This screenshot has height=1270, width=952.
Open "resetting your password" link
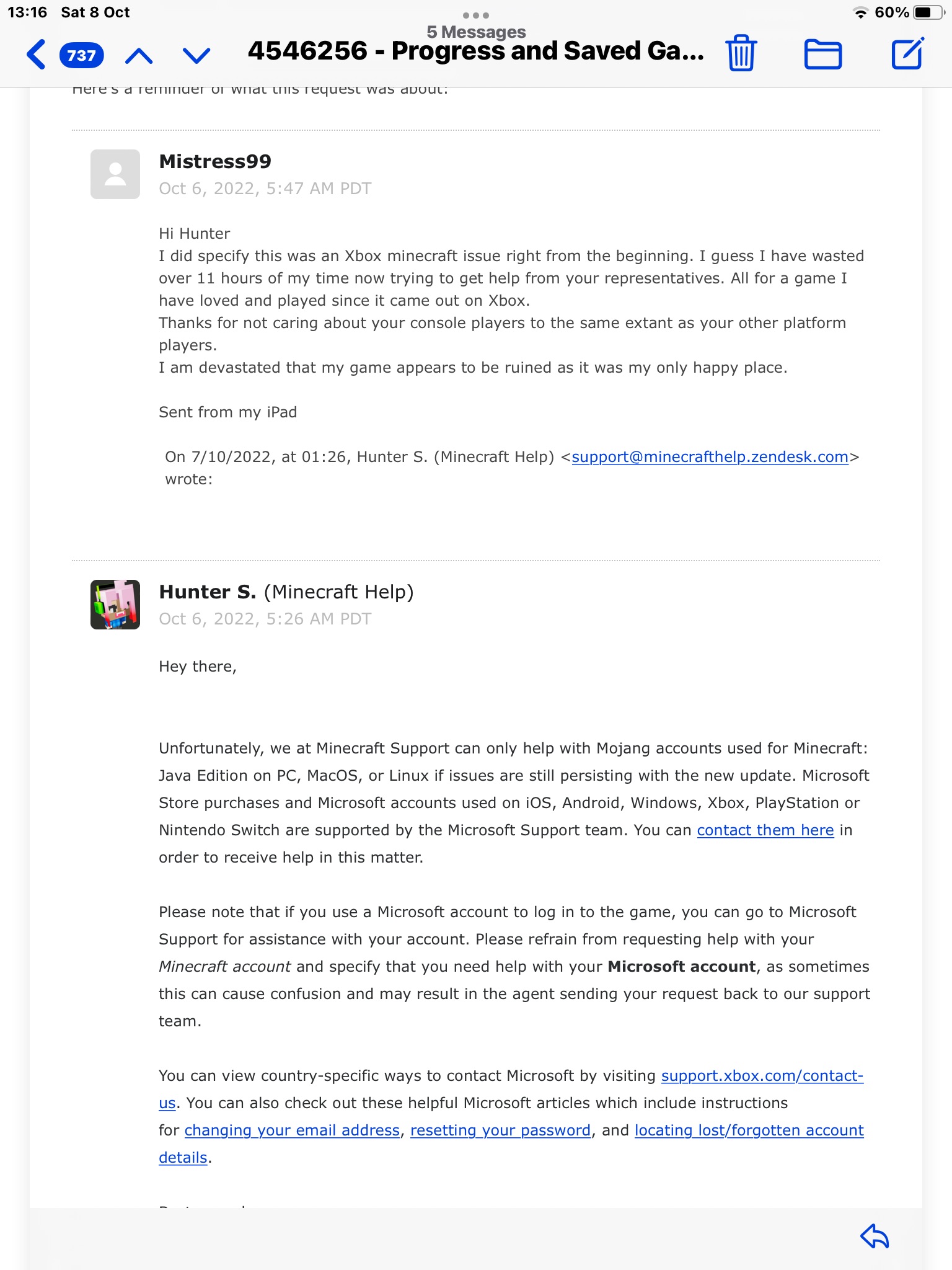pos(500,1130)
